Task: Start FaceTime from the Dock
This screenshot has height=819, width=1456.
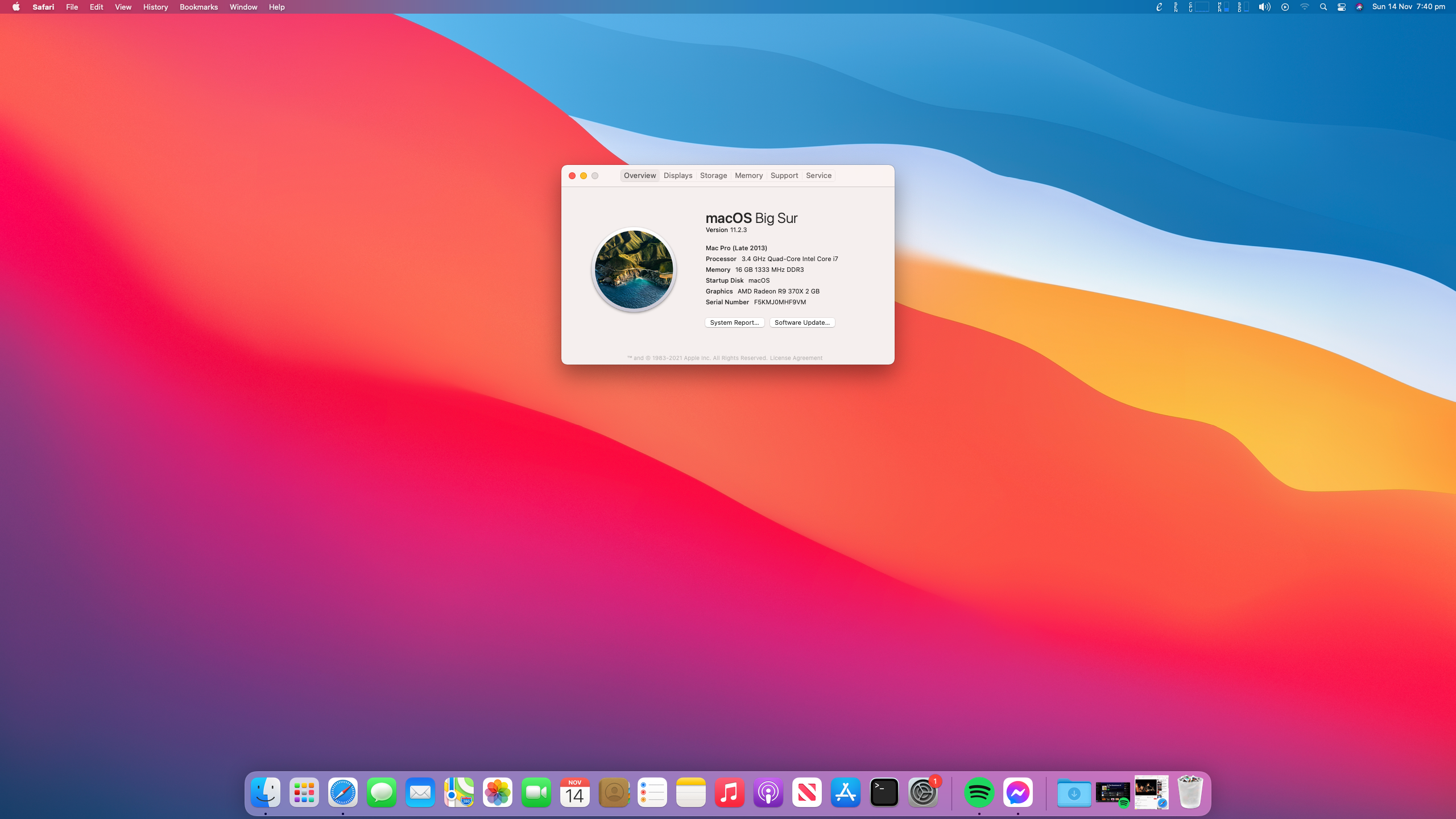Action: coord(536,792)
